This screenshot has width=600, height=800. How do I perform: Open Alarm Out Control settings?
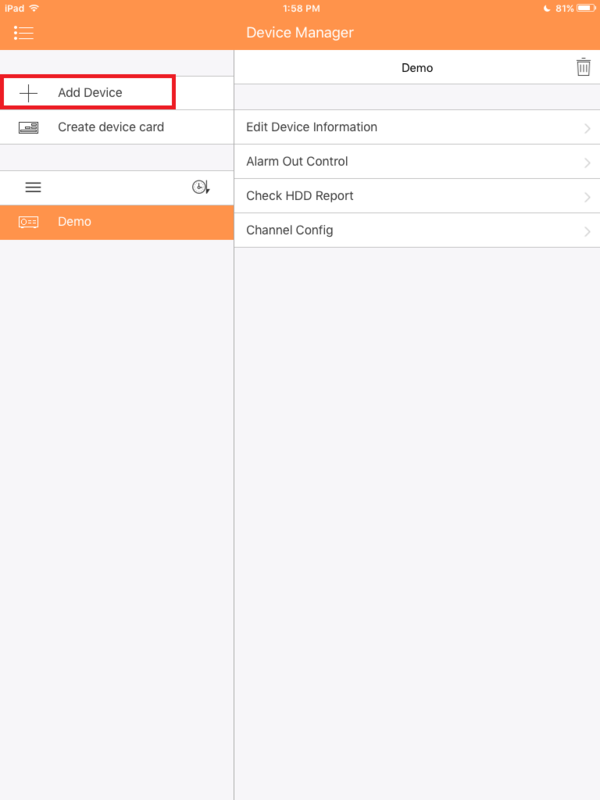[x=417, y=162]
